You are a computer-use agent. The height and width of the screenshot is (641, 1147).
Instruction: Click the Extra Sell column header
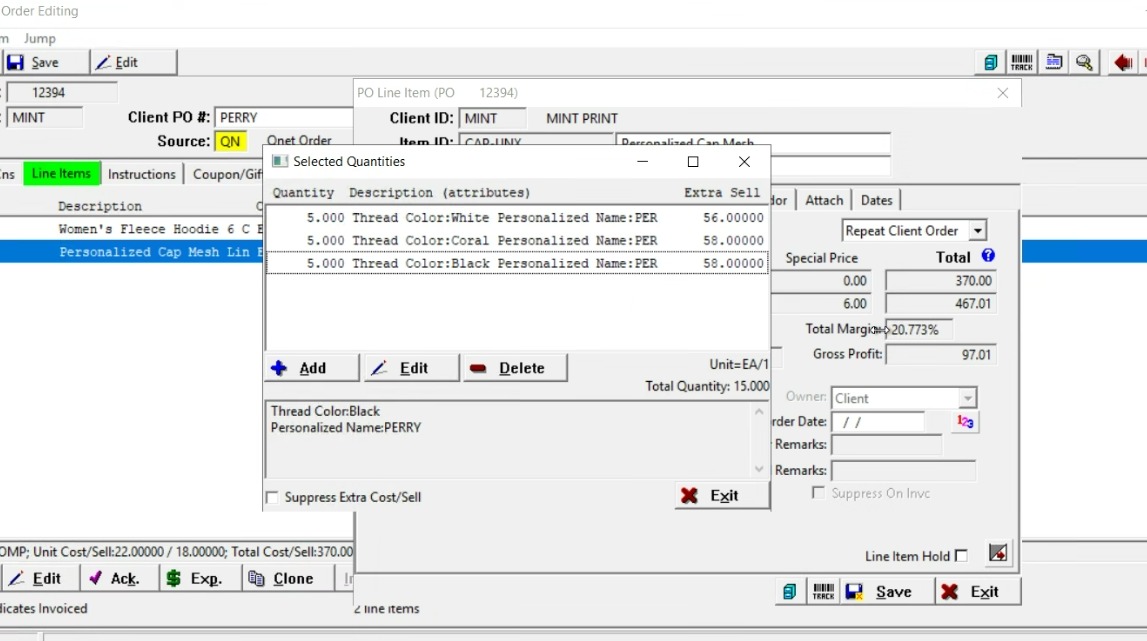pos(721,193)
